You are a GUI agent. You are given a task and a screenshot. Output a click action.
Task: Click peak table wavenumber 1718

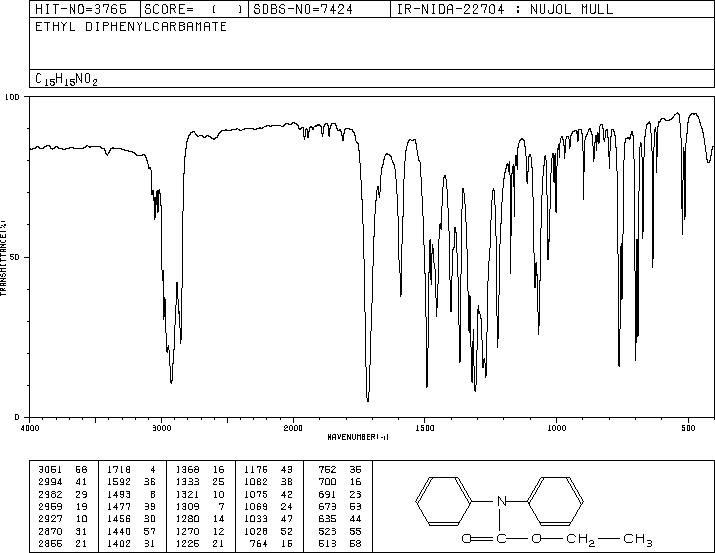[119, 470]
